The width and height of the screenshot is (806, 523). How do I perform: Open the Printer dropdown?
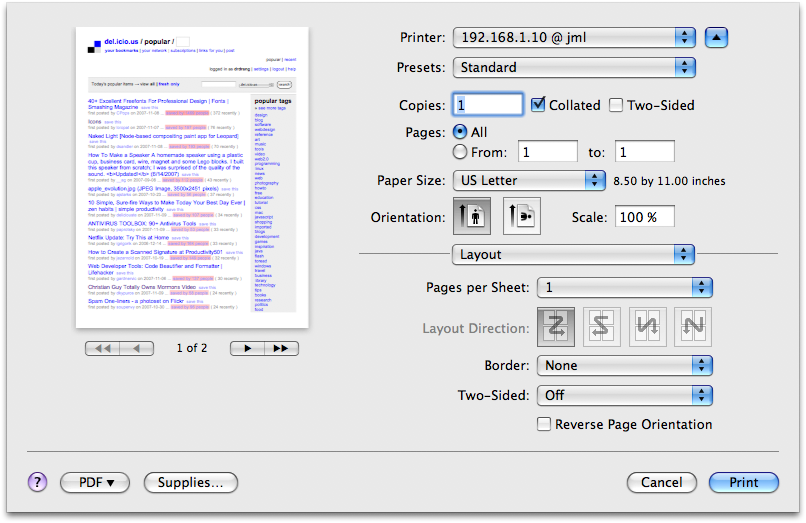point(573,38)
